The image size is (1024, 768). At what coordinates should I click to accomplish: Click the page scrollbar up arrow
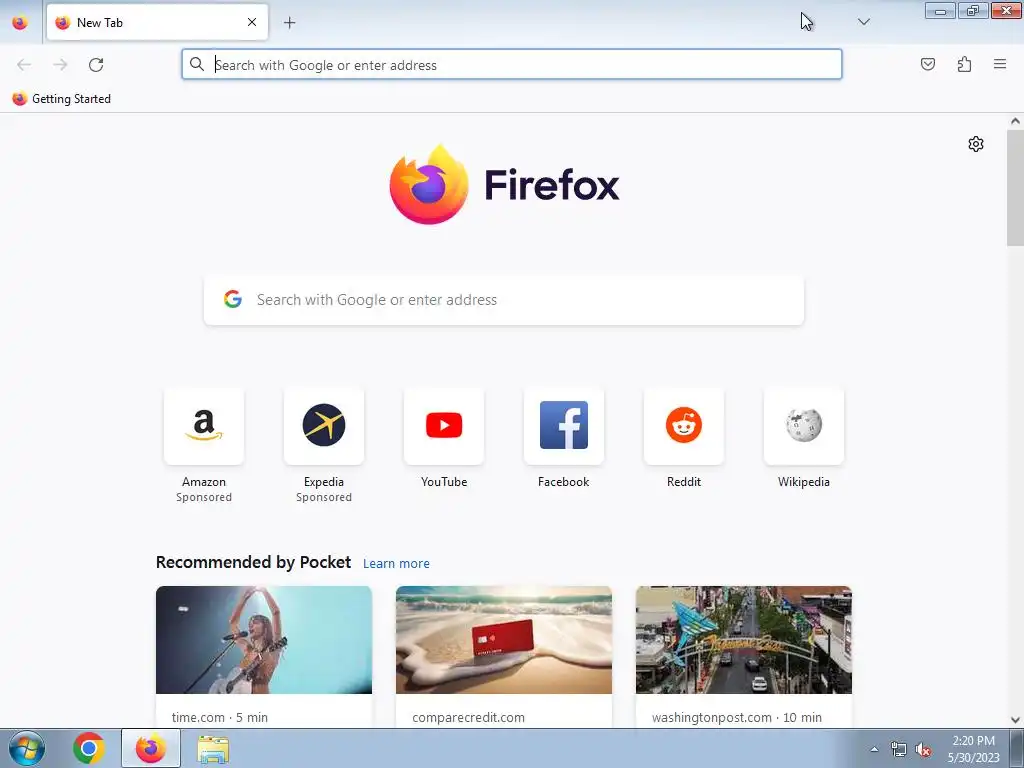tap(1015, 121)
